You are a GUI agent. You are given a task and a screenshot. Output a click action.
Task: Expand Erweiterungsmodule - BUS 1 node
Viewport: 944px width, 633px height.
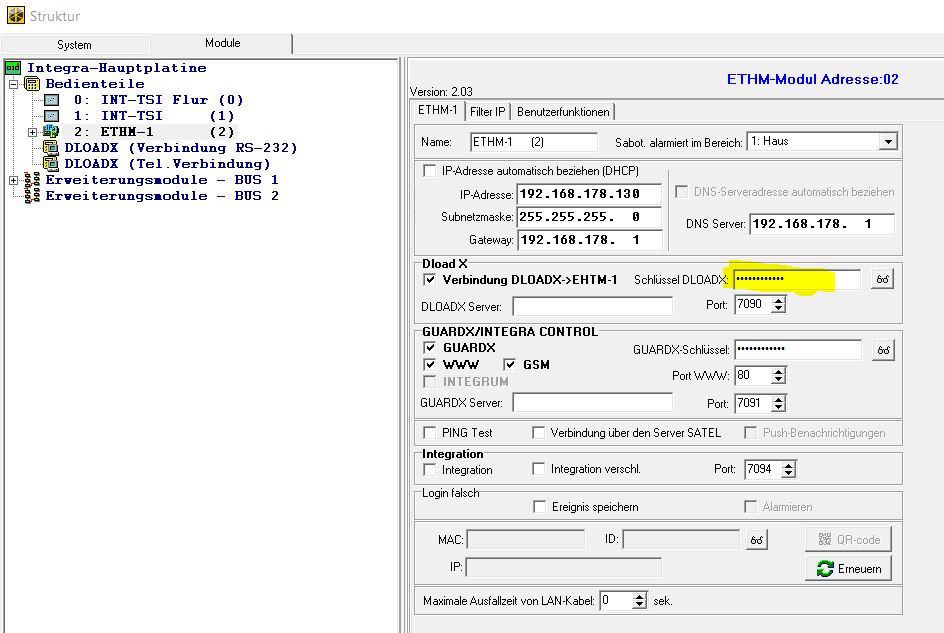tap(13, 180)
